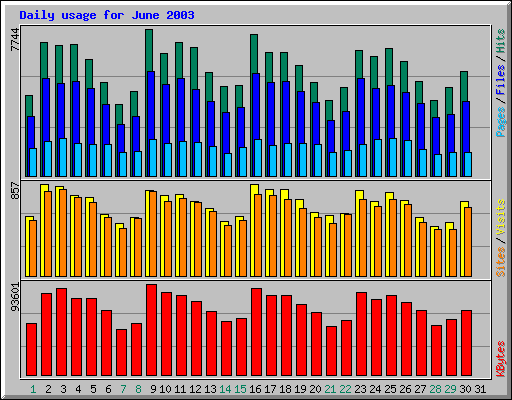512x400 pixels.
Task: Click day label 25 on the x-axis
Action: (x=390, y=389)
